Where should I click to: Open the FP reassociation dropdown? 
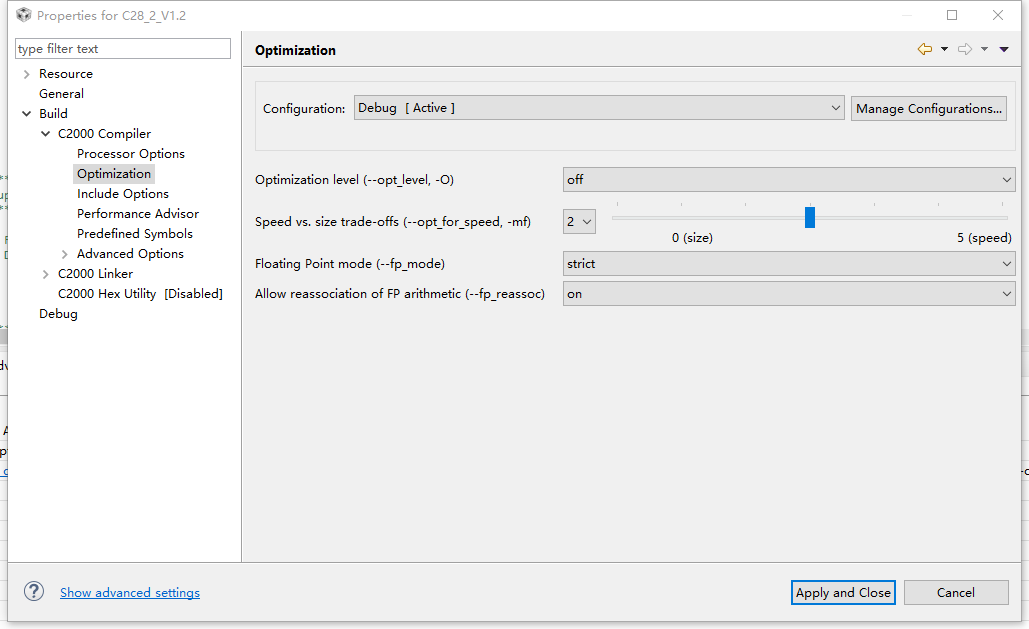[788, 294]
